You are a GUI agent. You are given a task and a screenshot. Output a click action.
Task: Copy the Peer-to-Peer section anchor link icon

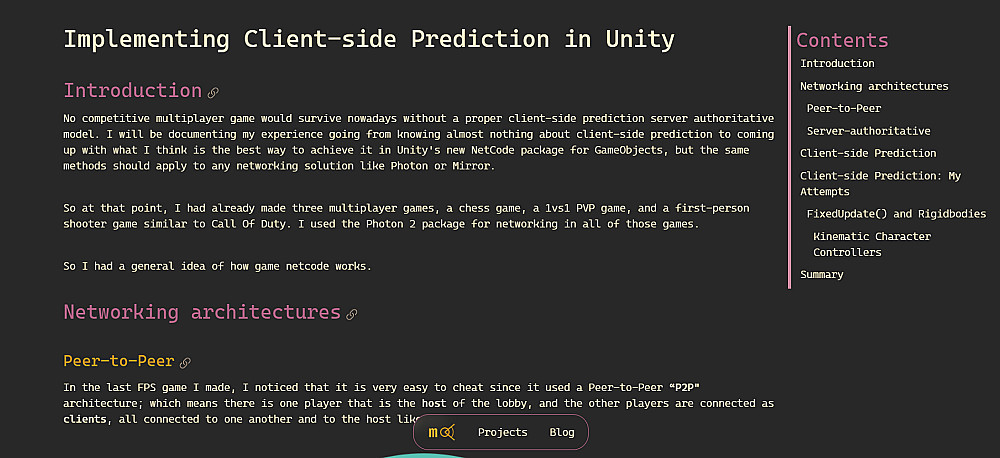coord(185,362)
